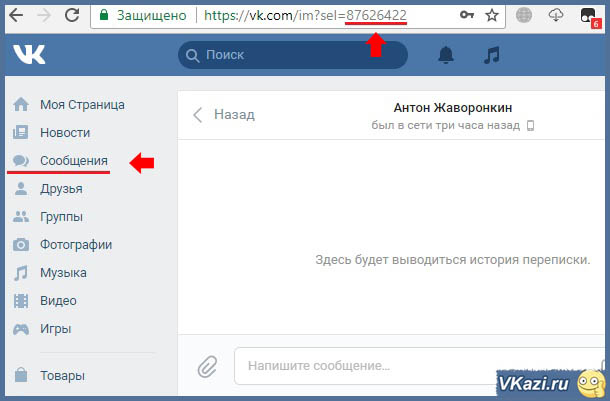The height and width of the screenshot is (401, 610).
Task: Open Моя Страница in sidebar
Action: coord(84,105)
